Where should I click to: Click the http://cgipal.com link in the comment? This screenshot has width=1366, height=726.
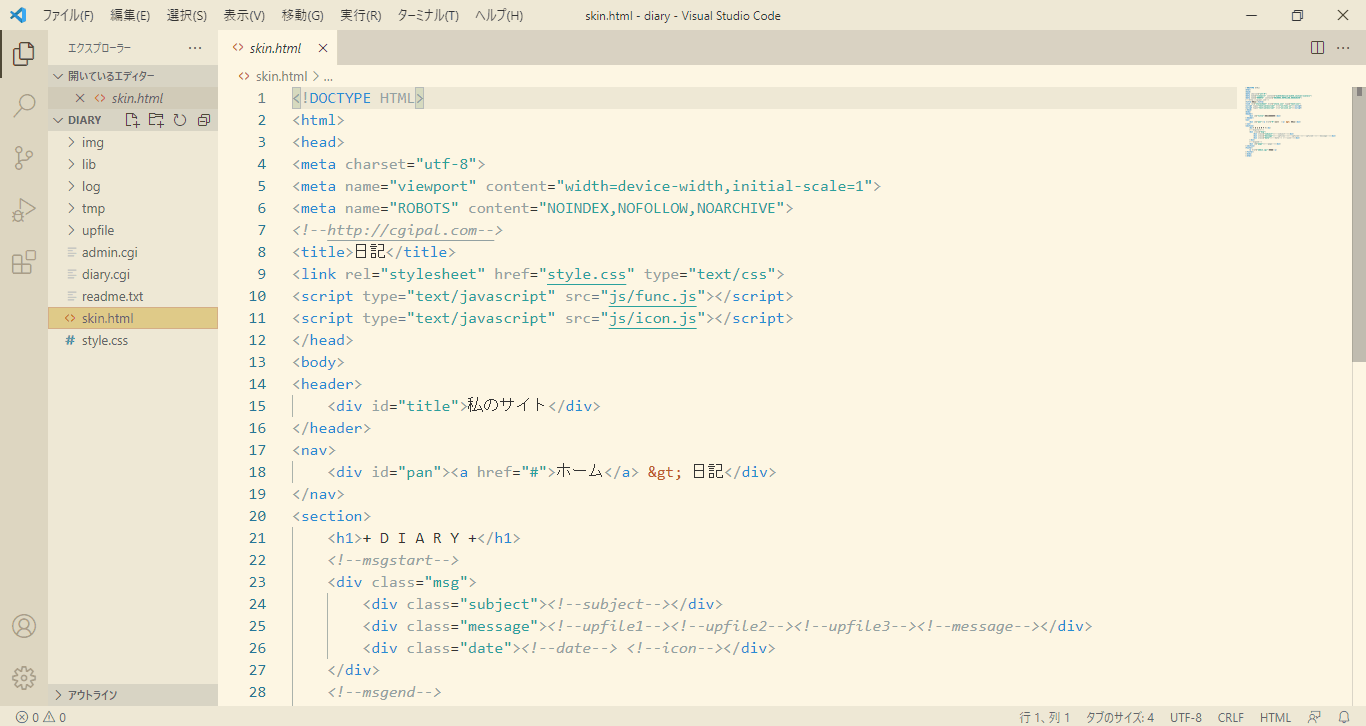411,230
